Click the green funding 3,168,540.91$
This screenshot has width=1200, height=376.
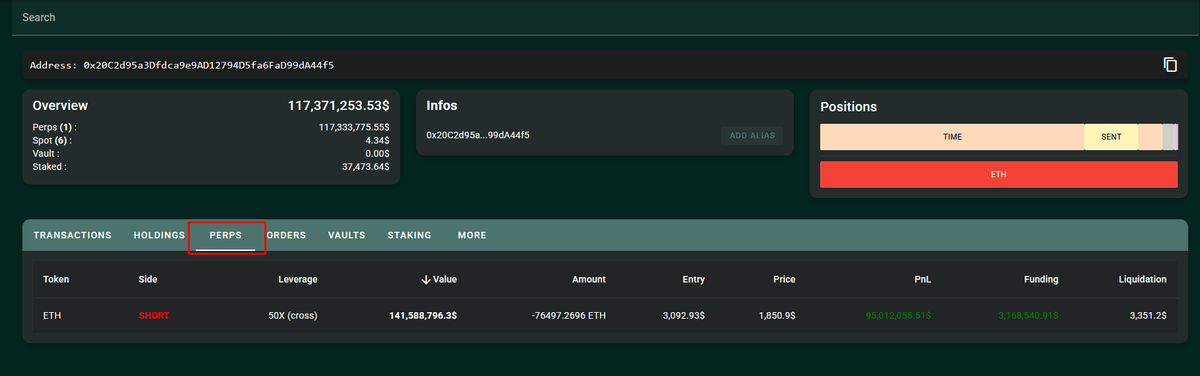1028,315
